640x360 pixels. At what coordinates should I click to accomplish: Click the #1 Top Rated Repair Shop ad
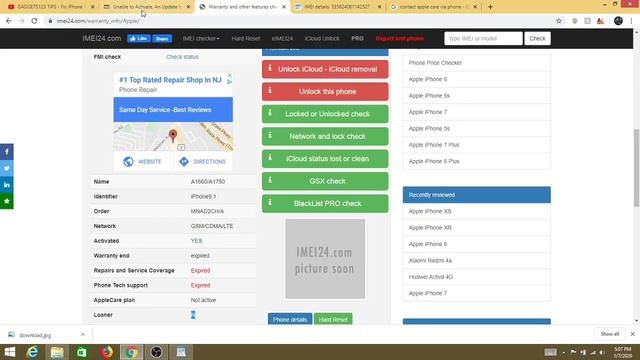pos(170,80)
